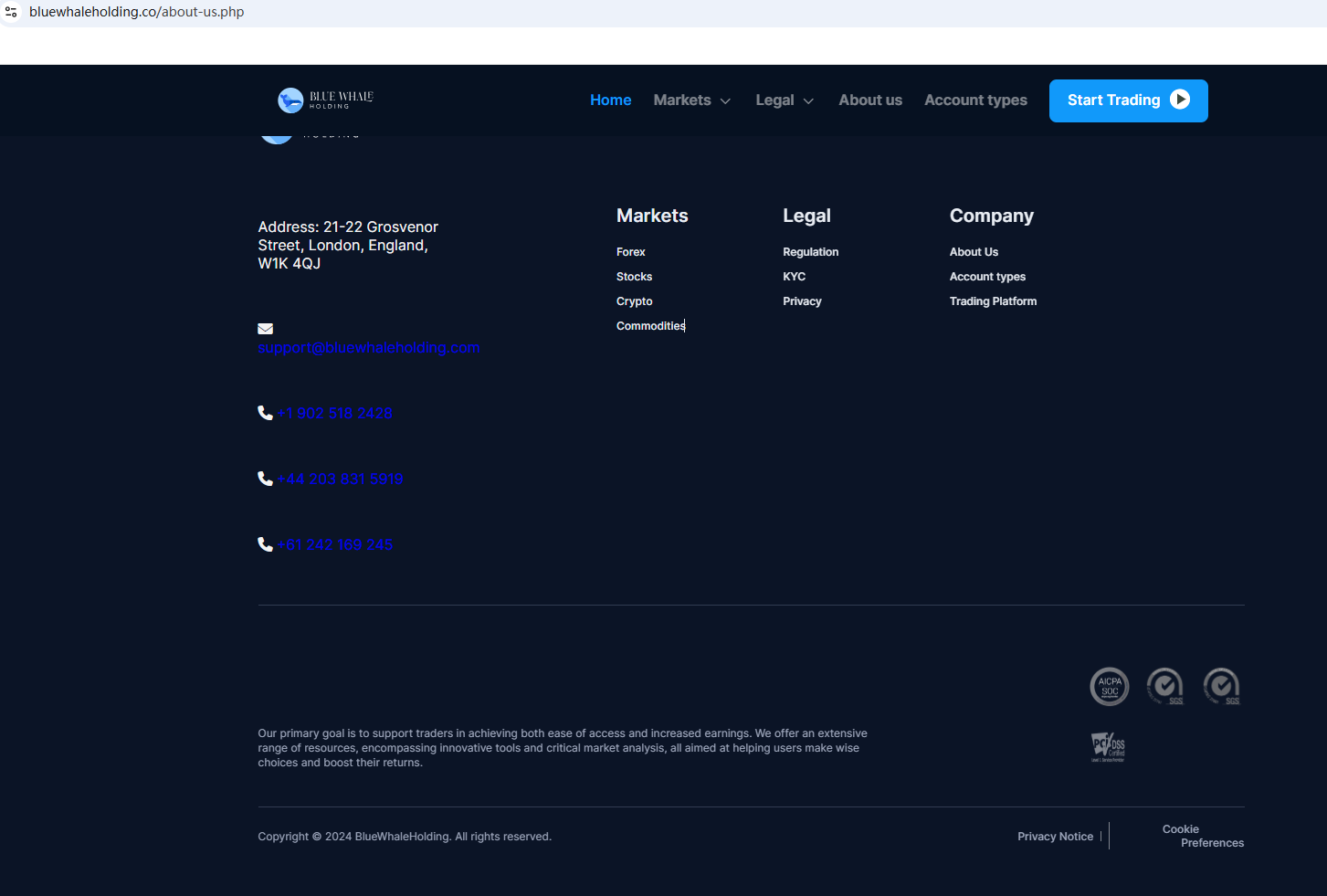The image size is (1327, 896).
Task: Go to About us in navbar
Action: pyautogui.click(x=870, y=100)
